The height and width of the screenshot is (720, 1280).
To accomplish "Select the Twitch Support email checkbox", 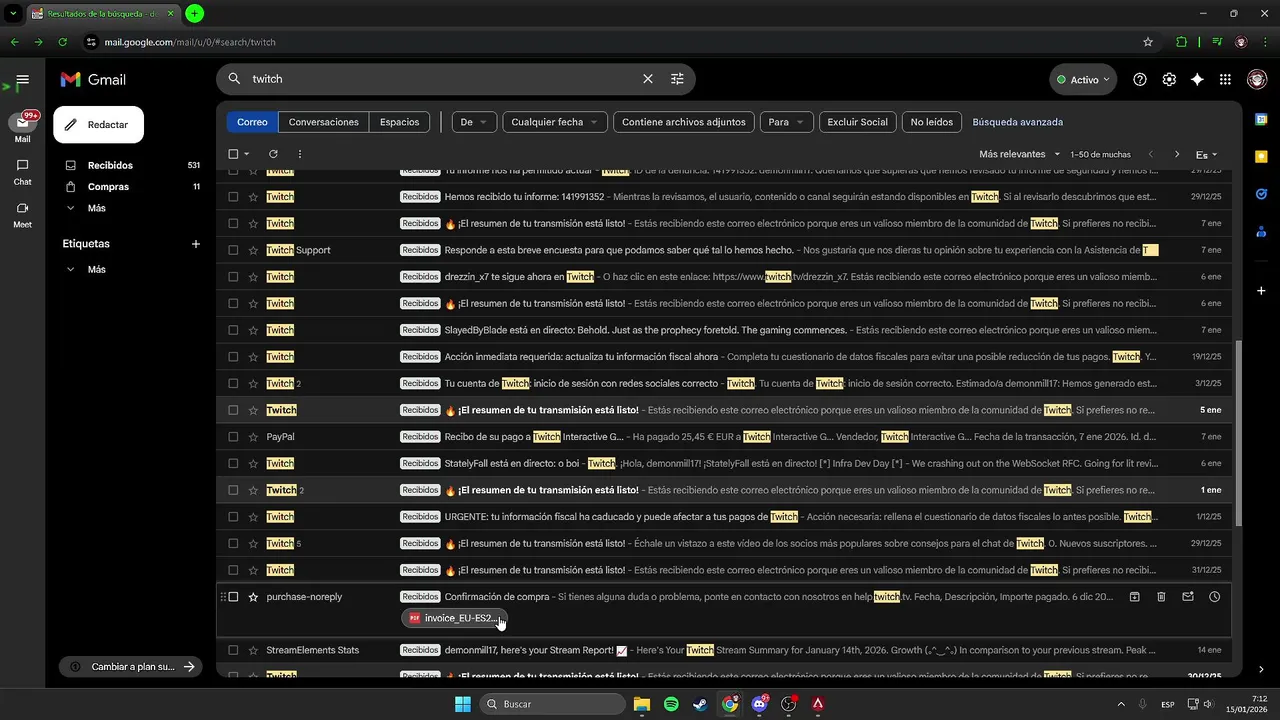I will pos(233,250).
